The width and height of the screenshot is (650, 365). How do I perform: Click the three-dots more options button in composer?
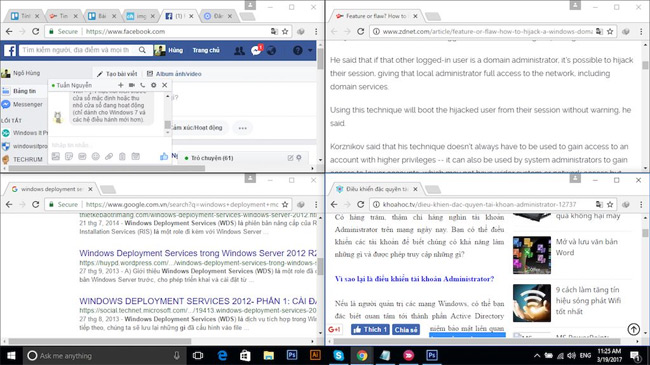[x=243, y=128]
